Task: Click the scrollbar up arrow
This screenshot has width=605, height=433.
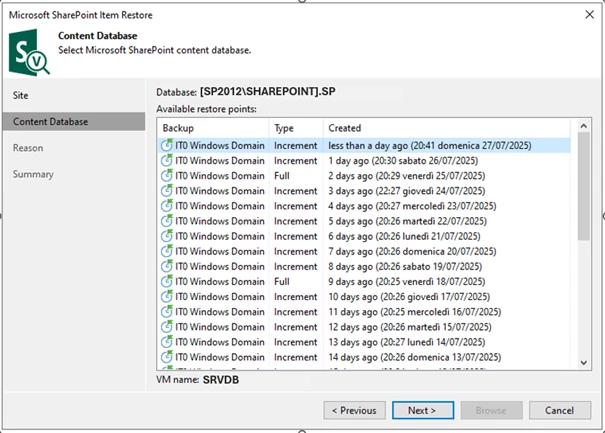Action: pos(584,126)
